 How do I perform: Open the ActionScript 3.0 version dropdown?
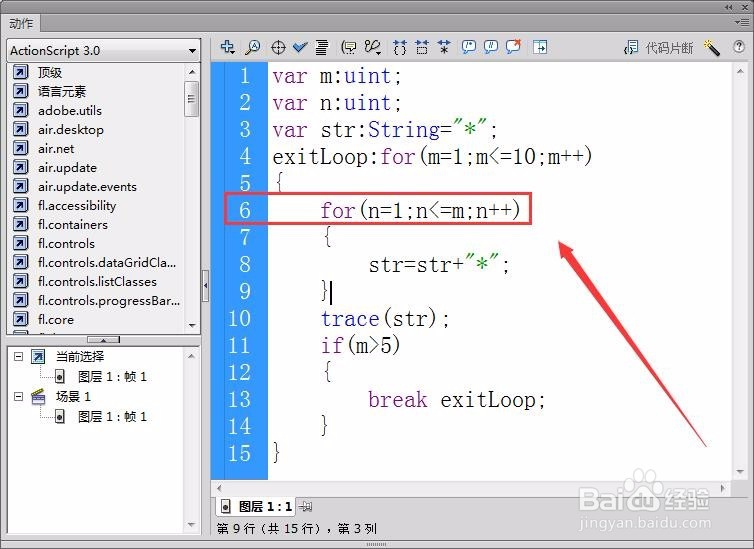point(103,50)
